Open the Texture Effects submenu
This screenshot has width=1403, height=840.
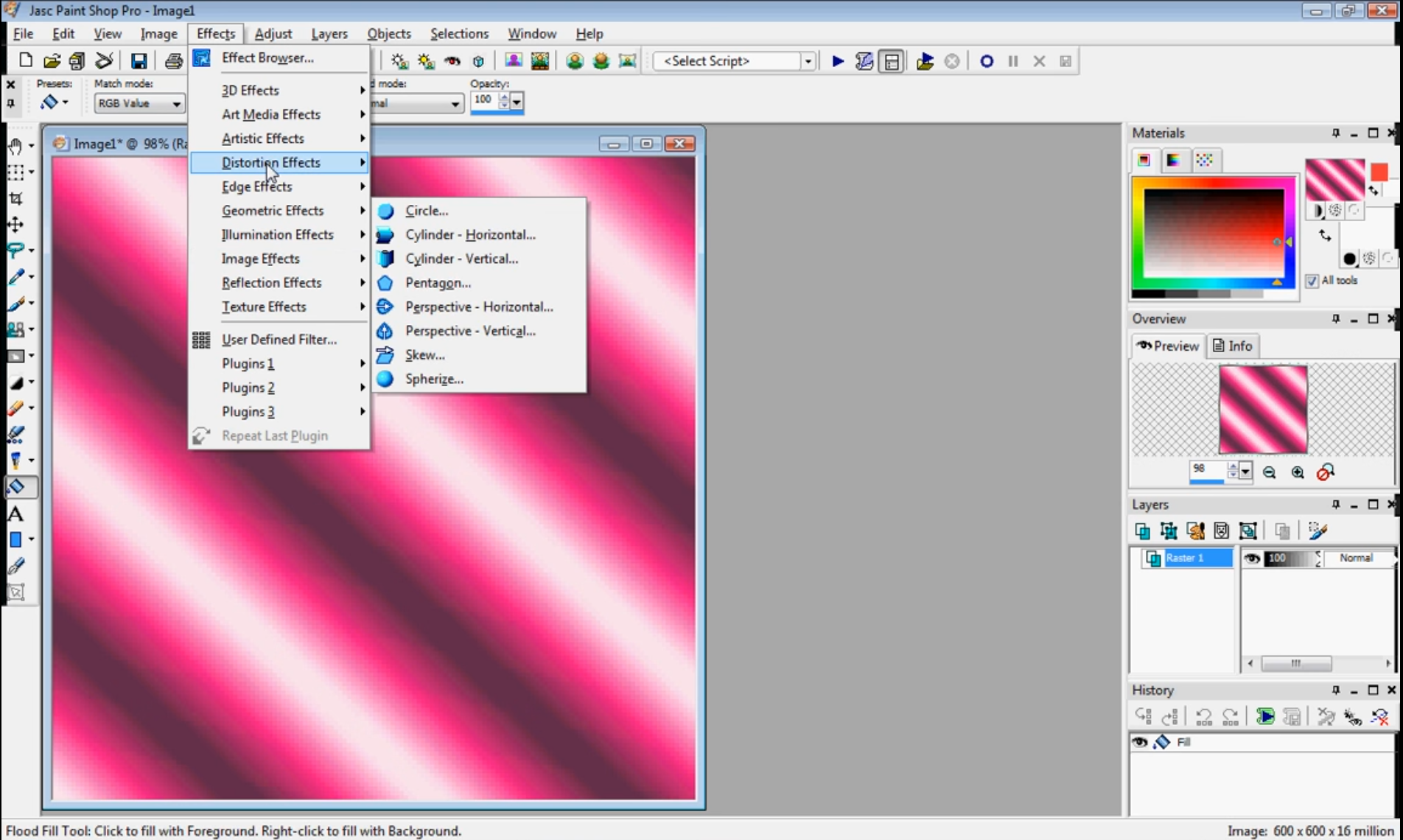[264, 307]
